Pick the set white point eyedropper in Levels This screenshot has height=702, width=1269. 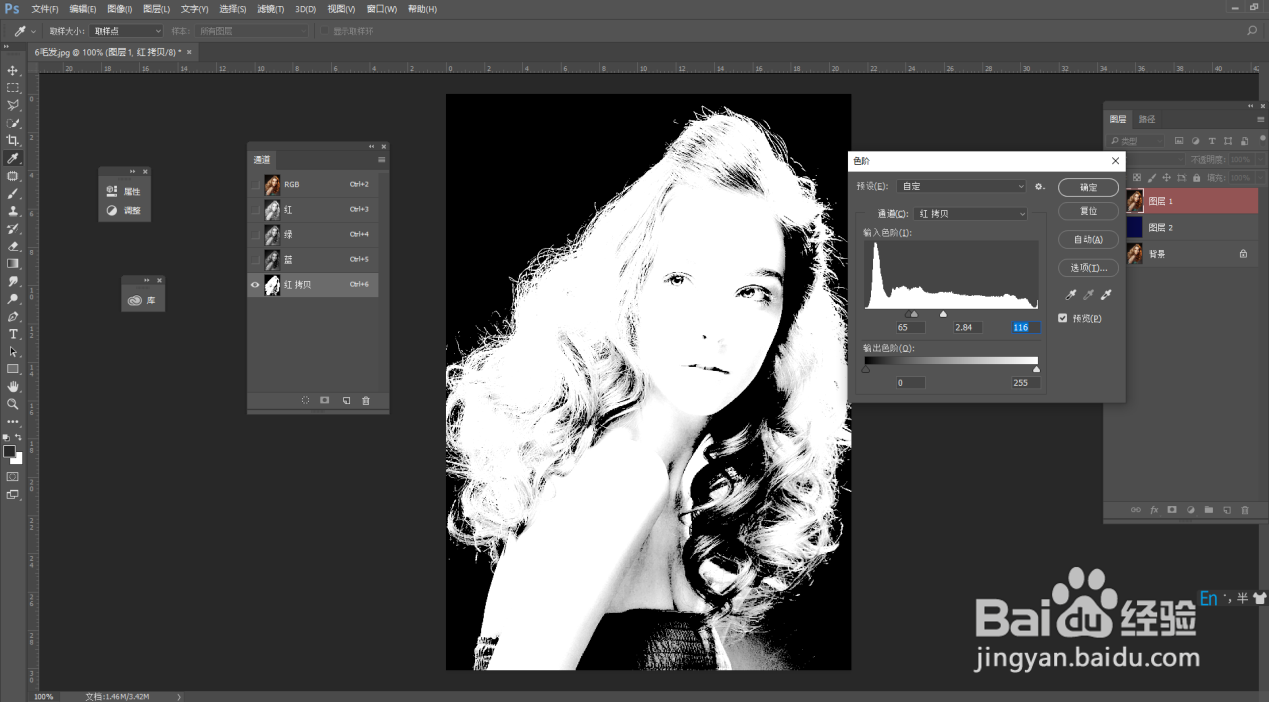pyautogui.click(x=1106, y=295)
